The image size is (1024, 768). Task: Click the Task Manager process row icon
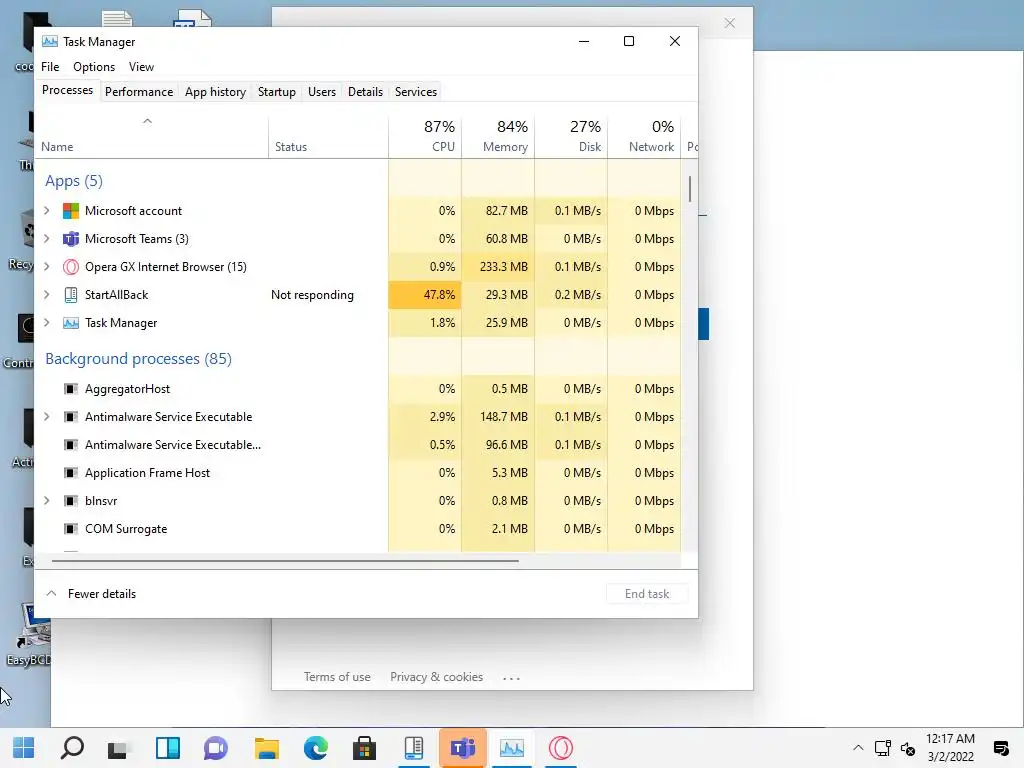(71, 323)
